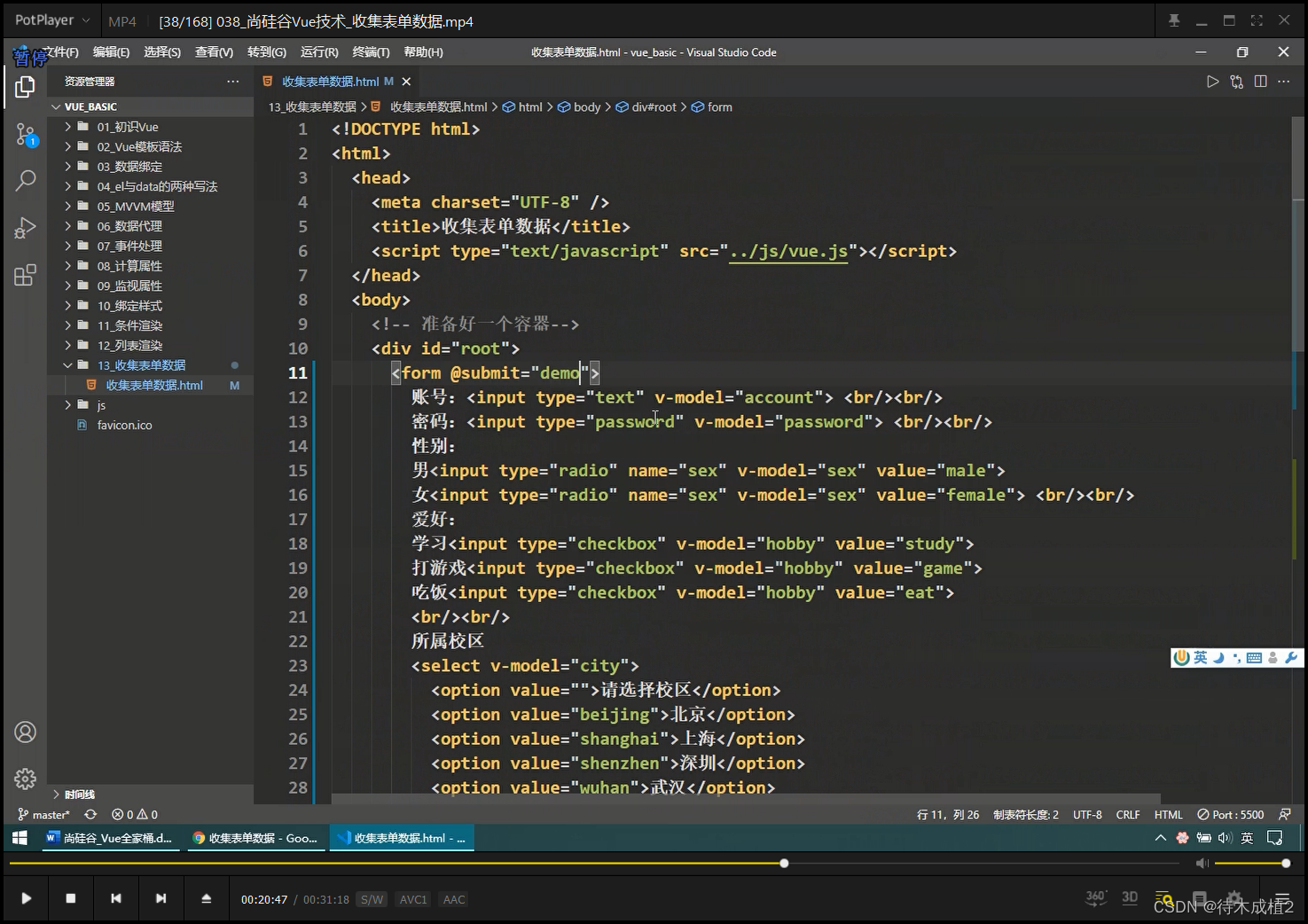Open changes with the compare icon
The image size is (1308, 924).
coord(1236,82)
